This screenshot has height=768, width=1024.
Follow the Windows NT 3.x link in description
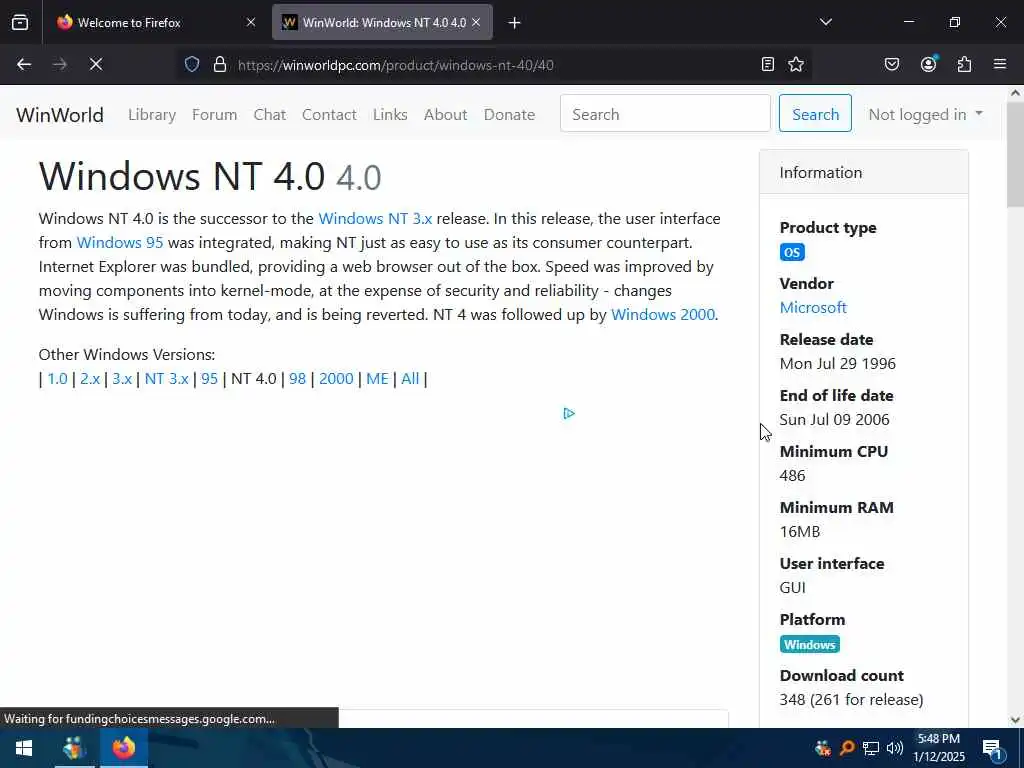pyautogui.click(x=375, y=219)
